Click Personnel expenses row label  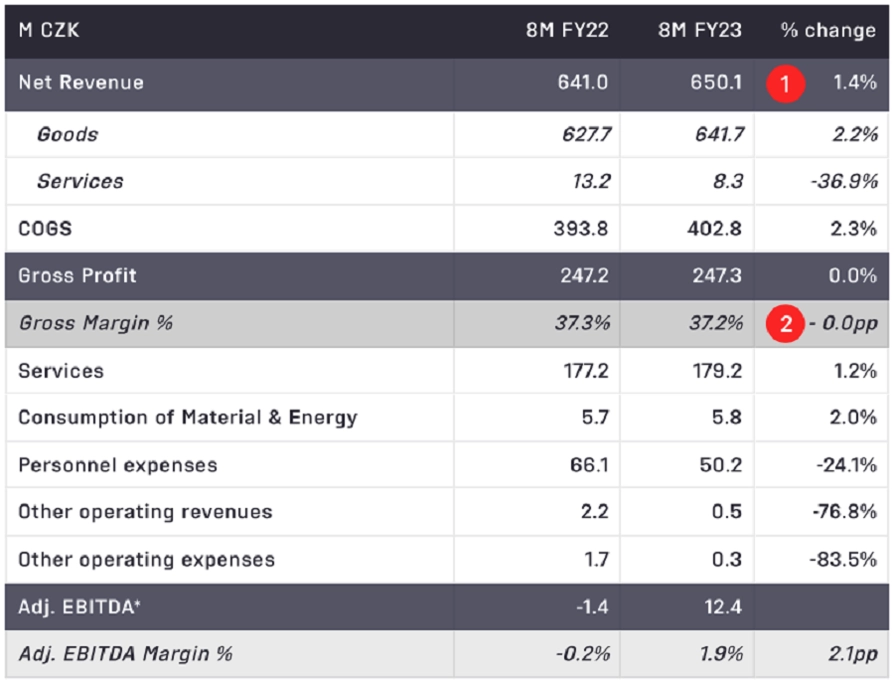point(117,465)
